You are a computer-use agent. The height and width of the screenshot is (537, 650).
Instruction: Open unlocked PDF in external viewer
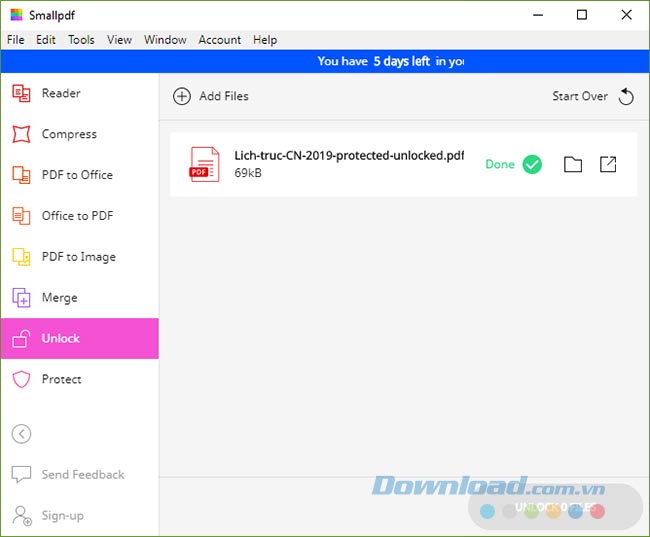(x=608, y=164)
